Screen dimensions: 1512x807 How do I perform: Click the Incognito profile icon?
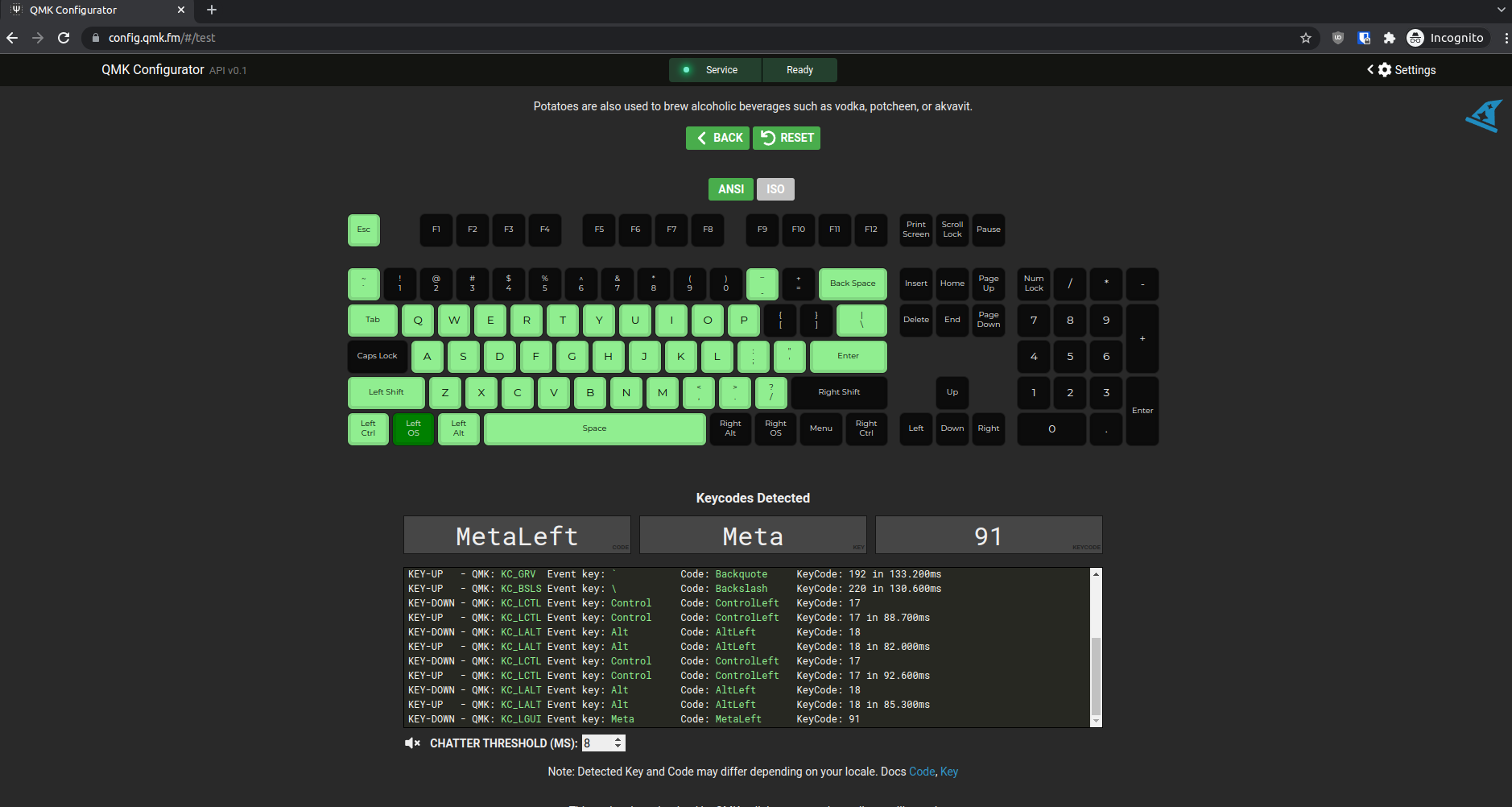coord(1415,38)
